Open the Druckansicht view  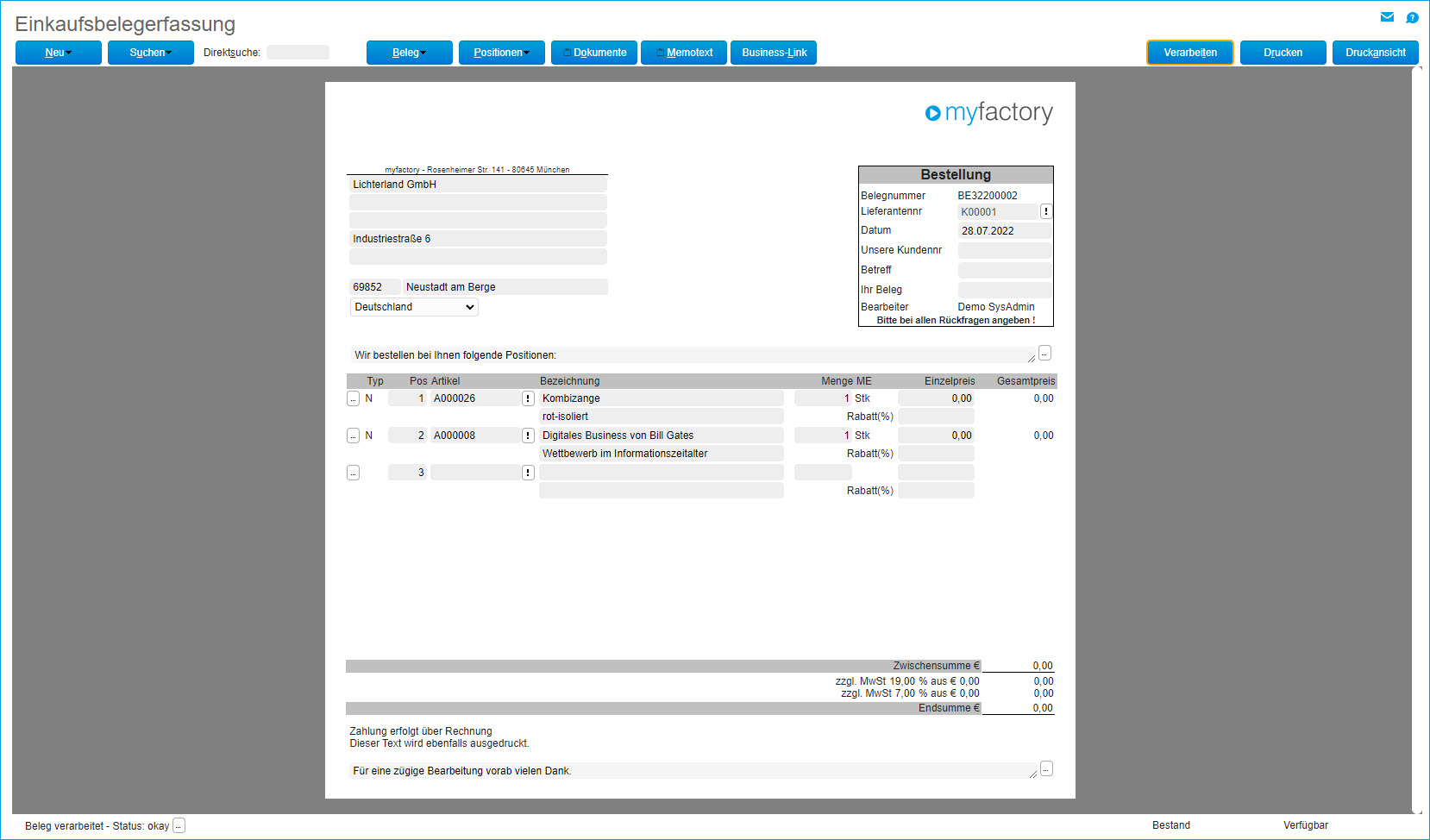click(1376, 53)
